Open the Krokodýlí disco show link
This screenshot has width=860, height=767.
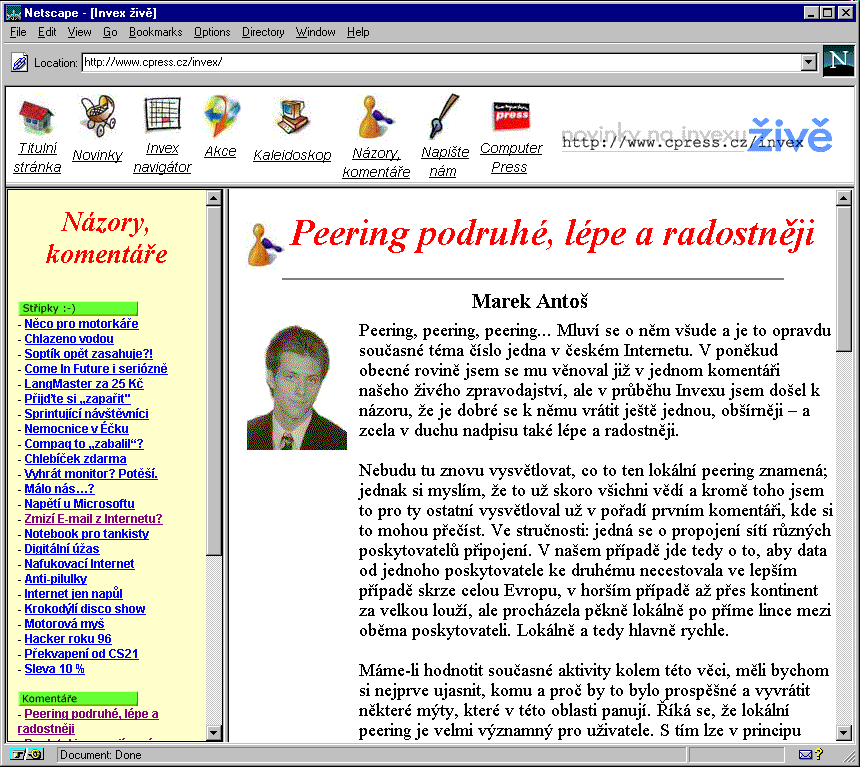coord(85,608)
